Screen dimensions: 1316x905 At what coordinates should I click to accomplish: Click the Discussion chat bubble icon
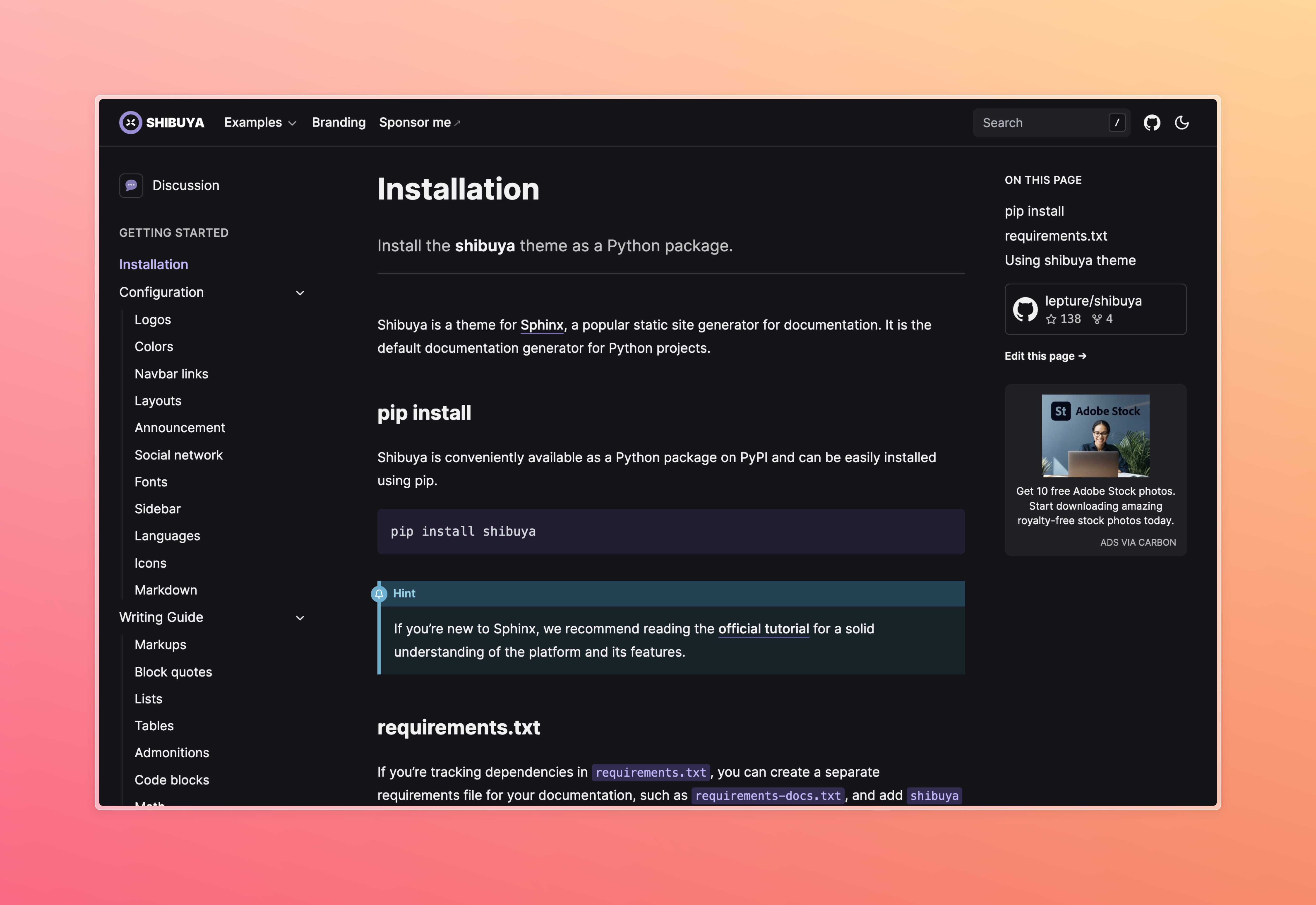(131, 186)
